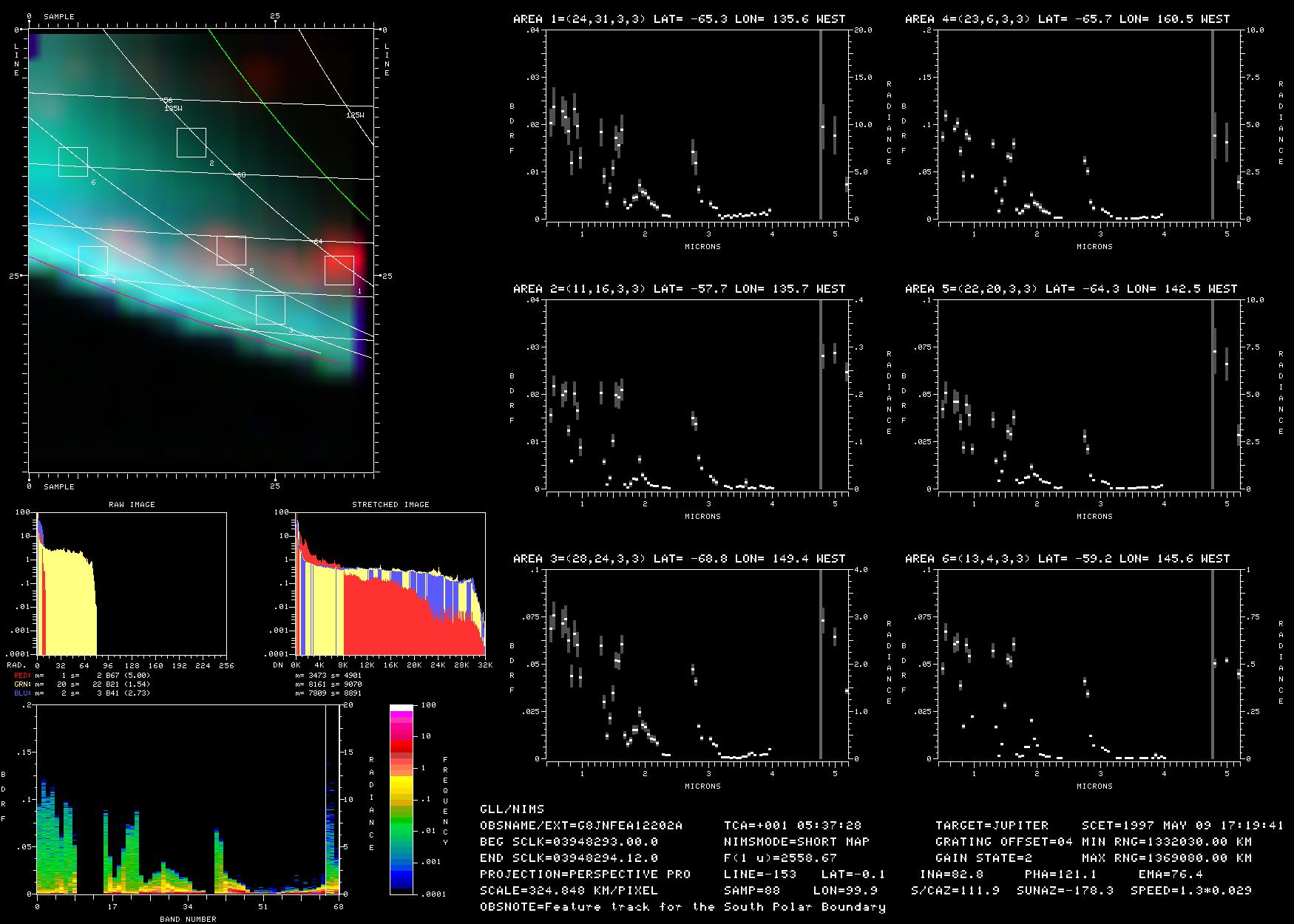Click area box 1 on the red region
The width and height of the screenshot is (1294, 924).
(x=339, y=271)
